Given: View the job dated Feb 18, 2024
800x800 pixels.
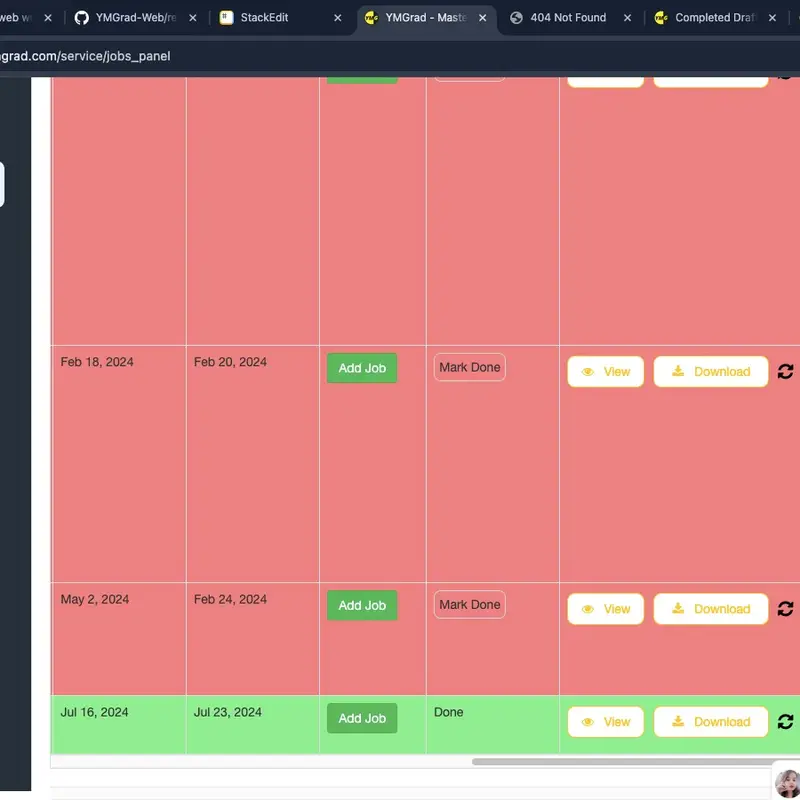Looking at the screenshot, I should point(605,371).
